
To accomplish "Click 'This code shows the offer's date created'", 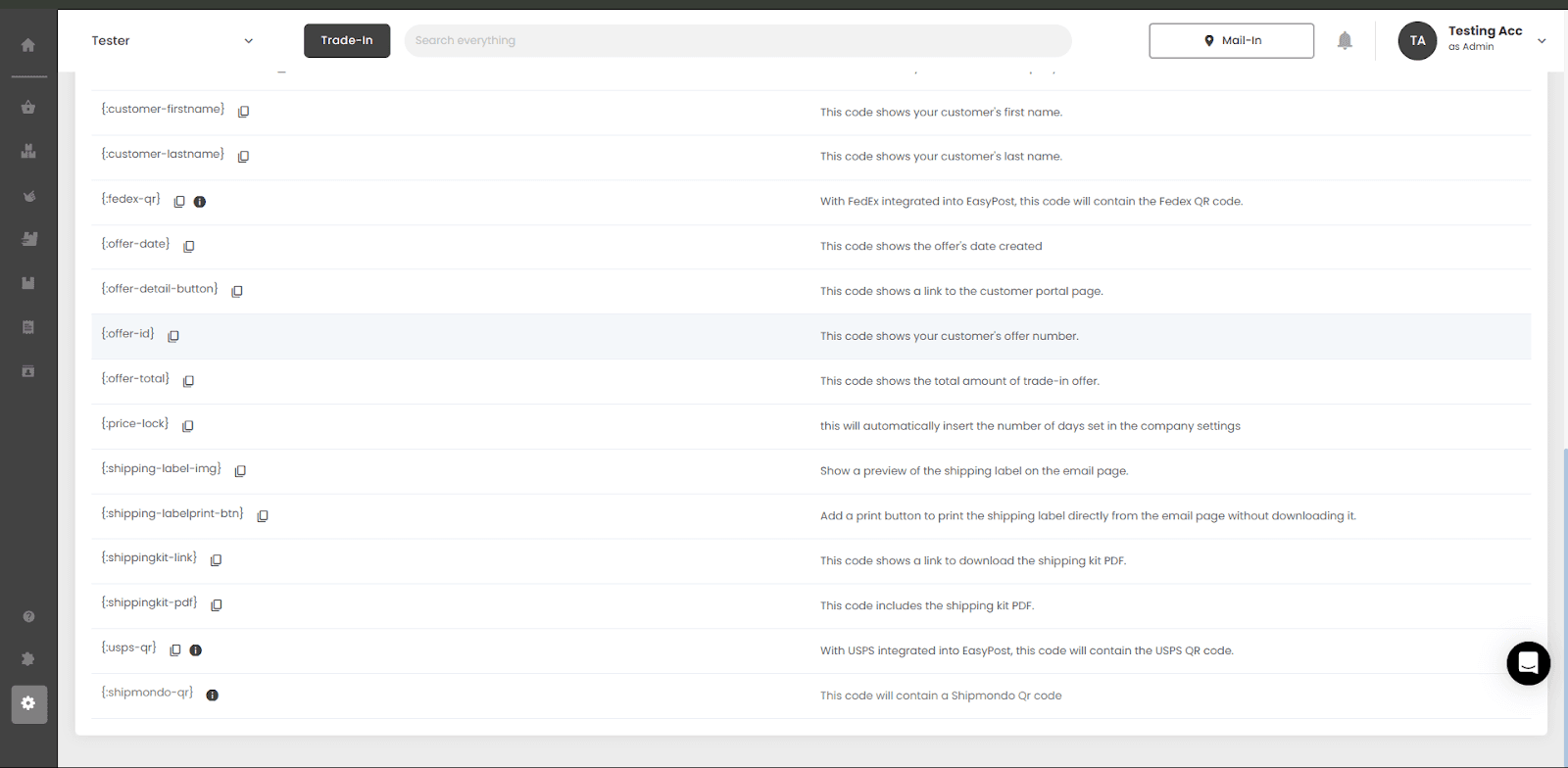I will [x=931, y=247].
